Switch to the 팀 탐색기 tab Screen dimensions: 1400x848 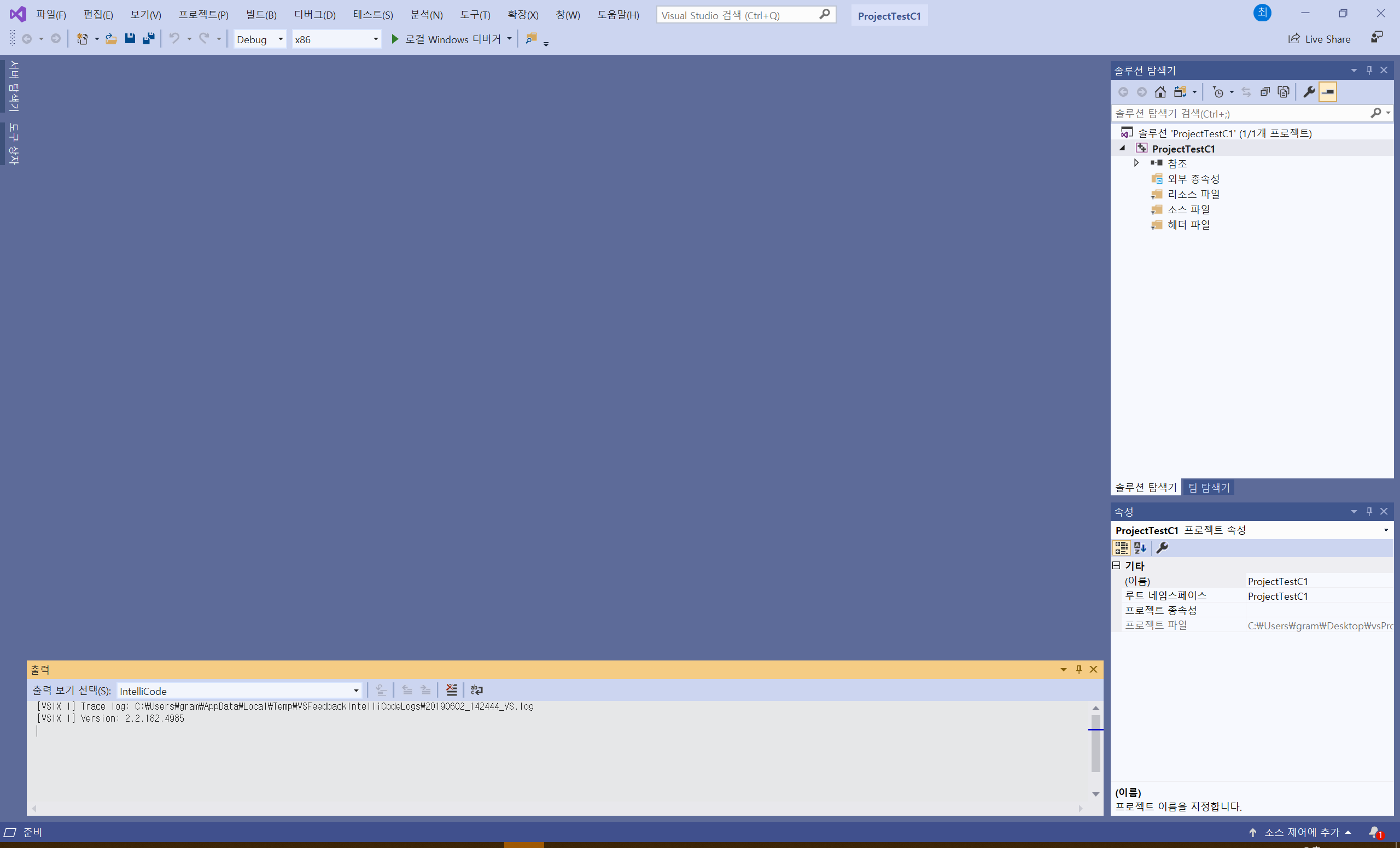pos(1209,487)
